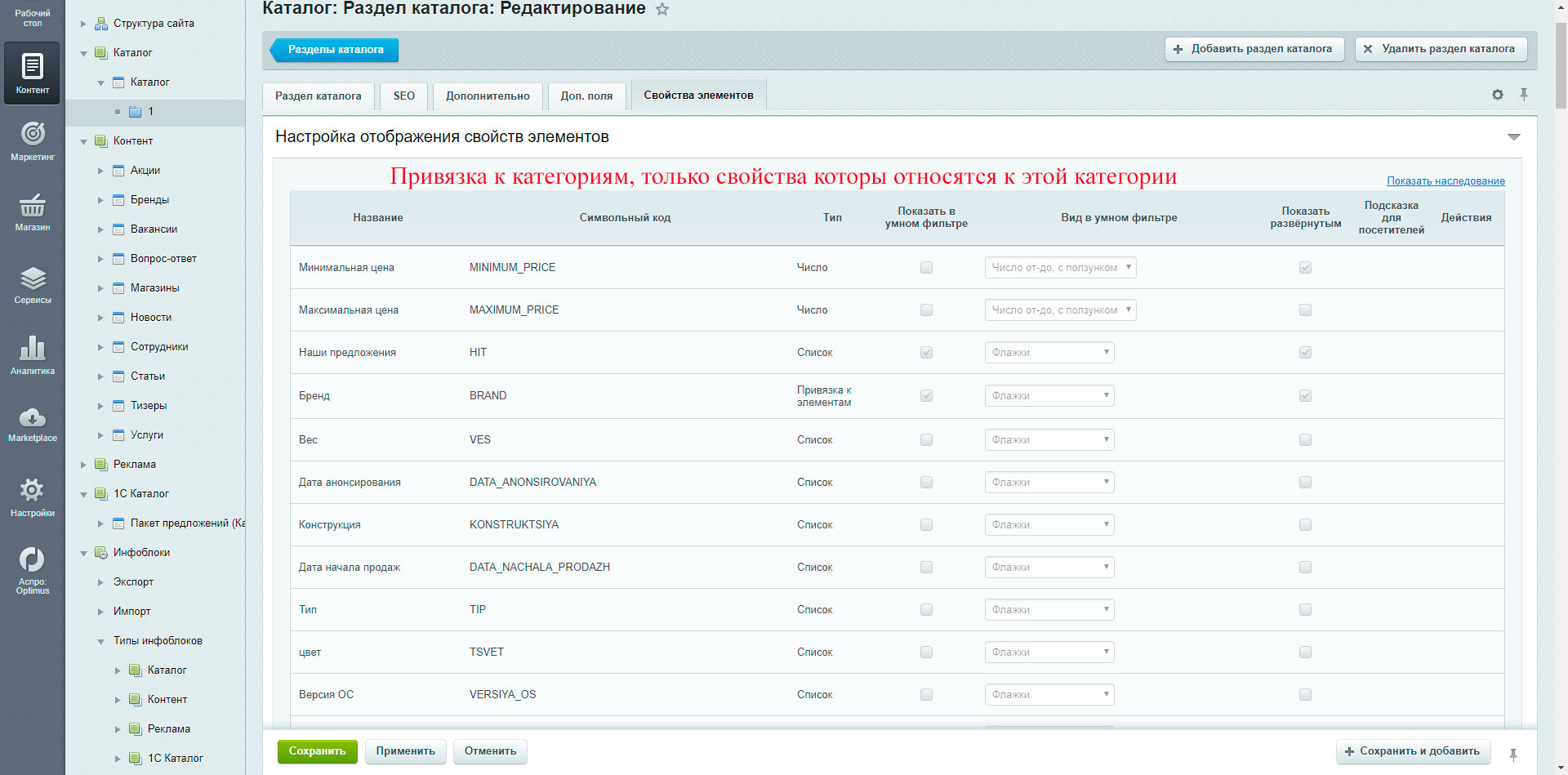Screen dimensions: 1568x775
Task: Click the Сервисы layers icon
Action: [33, 278]
